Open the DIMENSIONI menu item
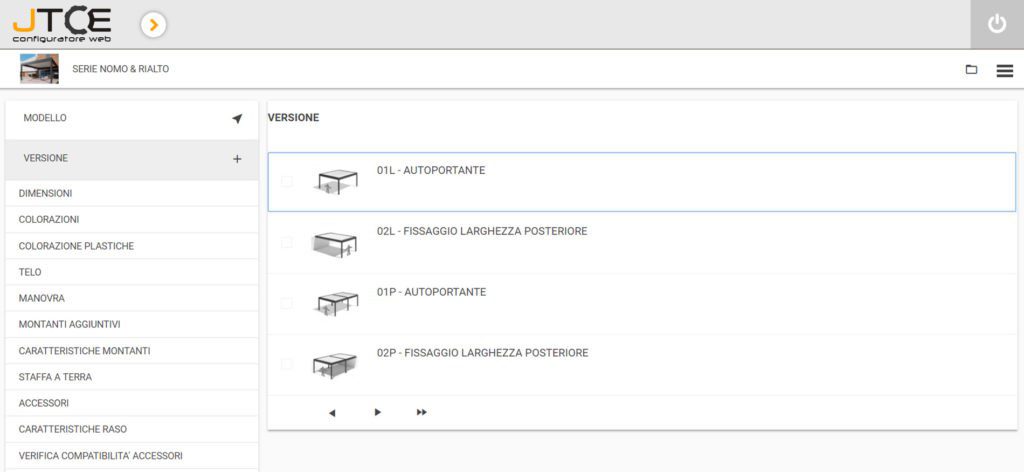The height and width of the screenshot is (472, 1024). tap(45, 193)
